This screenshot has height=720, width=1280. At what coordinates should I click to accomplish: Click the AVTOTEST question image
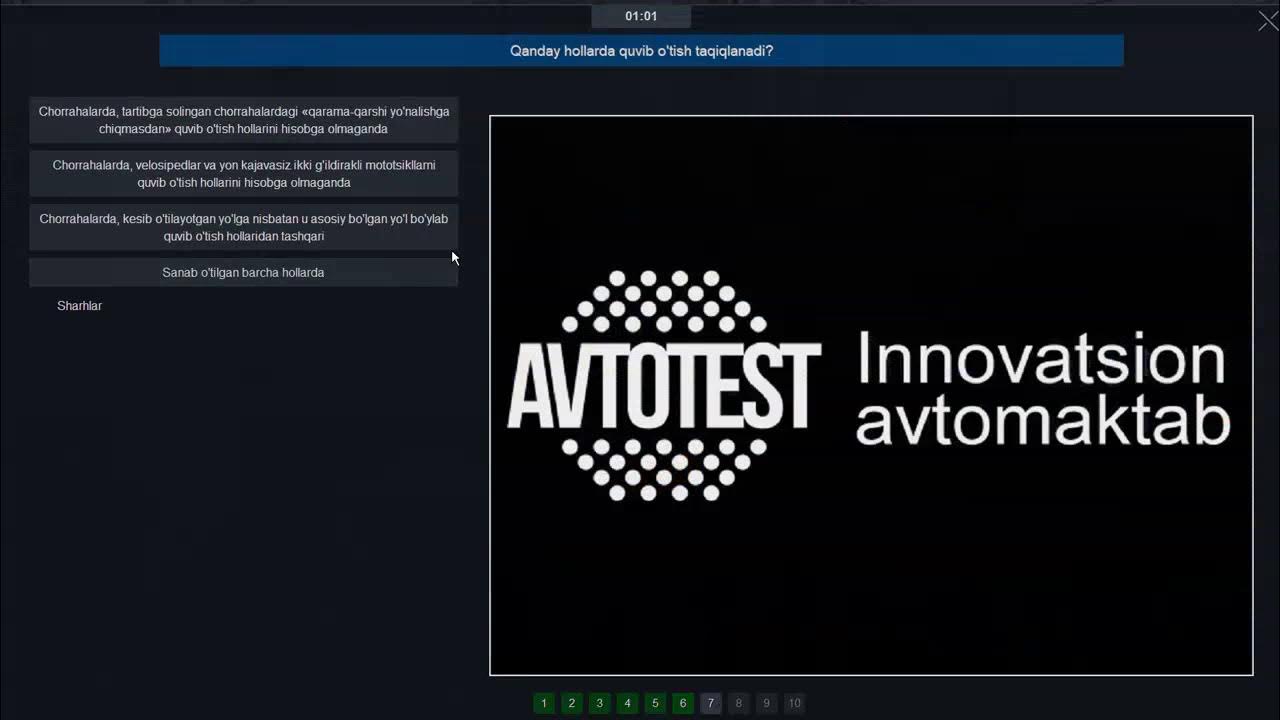pos(871,396)
